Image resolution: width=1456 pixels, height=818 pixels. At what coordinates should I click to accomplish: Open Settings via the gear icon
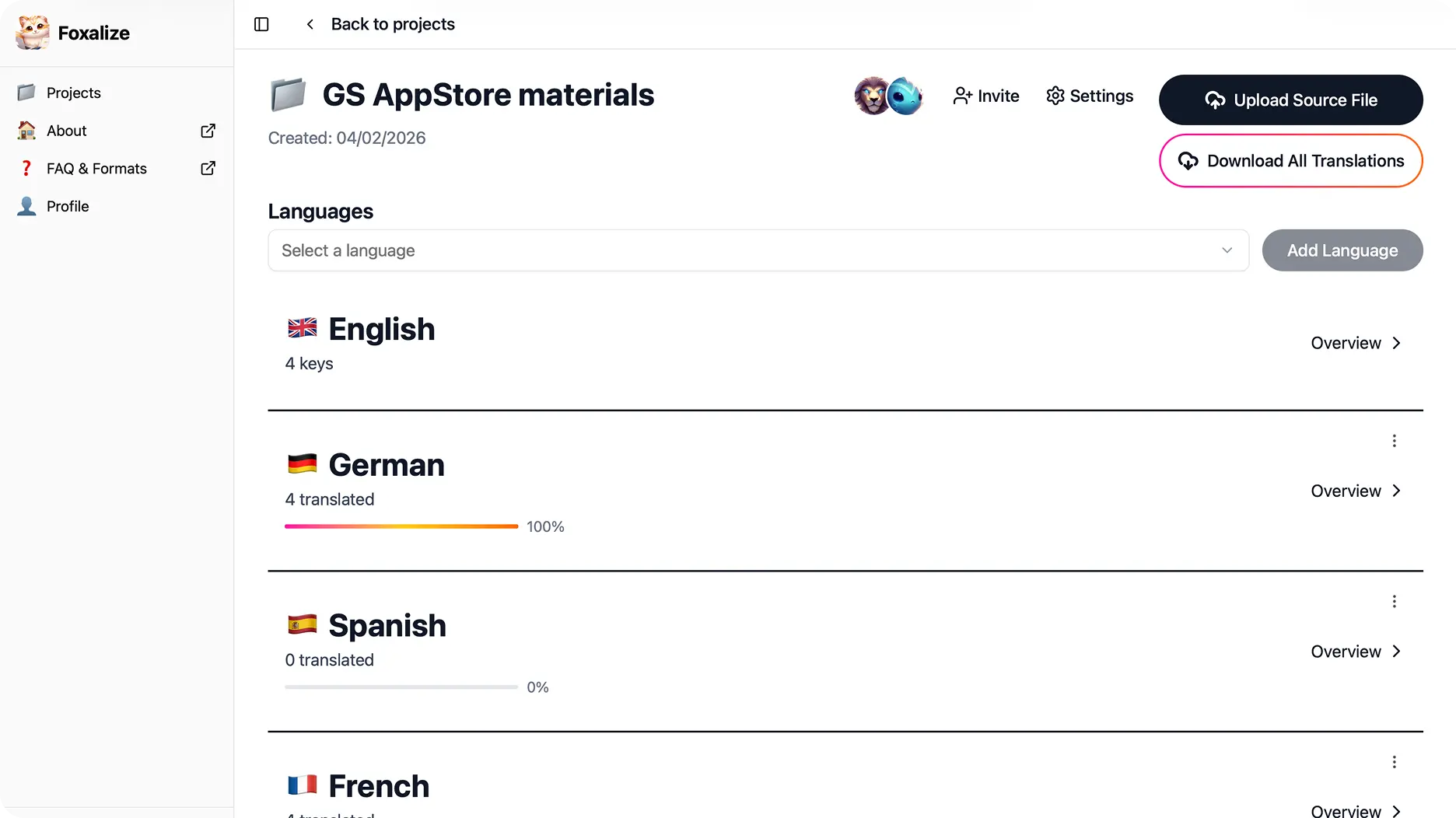[x=1055, y=96]
